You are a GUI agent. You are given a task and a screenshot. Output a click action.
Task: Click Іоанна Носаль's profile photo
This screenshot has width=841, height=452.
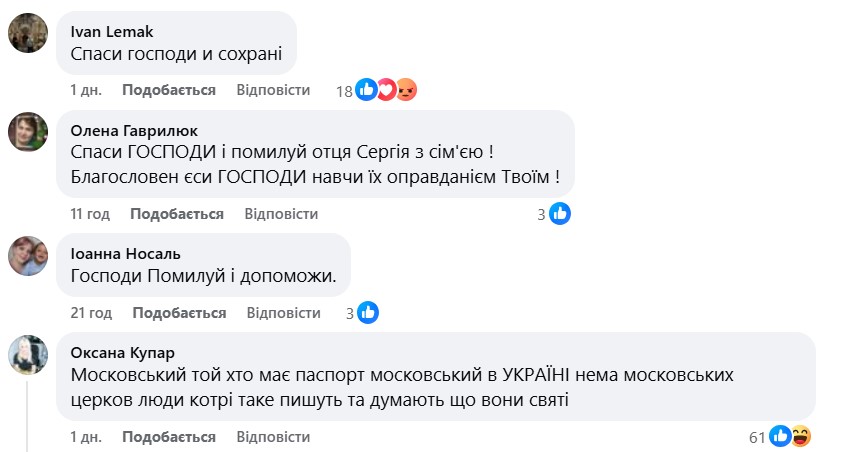pyautogui.click(x=28, y=255)
